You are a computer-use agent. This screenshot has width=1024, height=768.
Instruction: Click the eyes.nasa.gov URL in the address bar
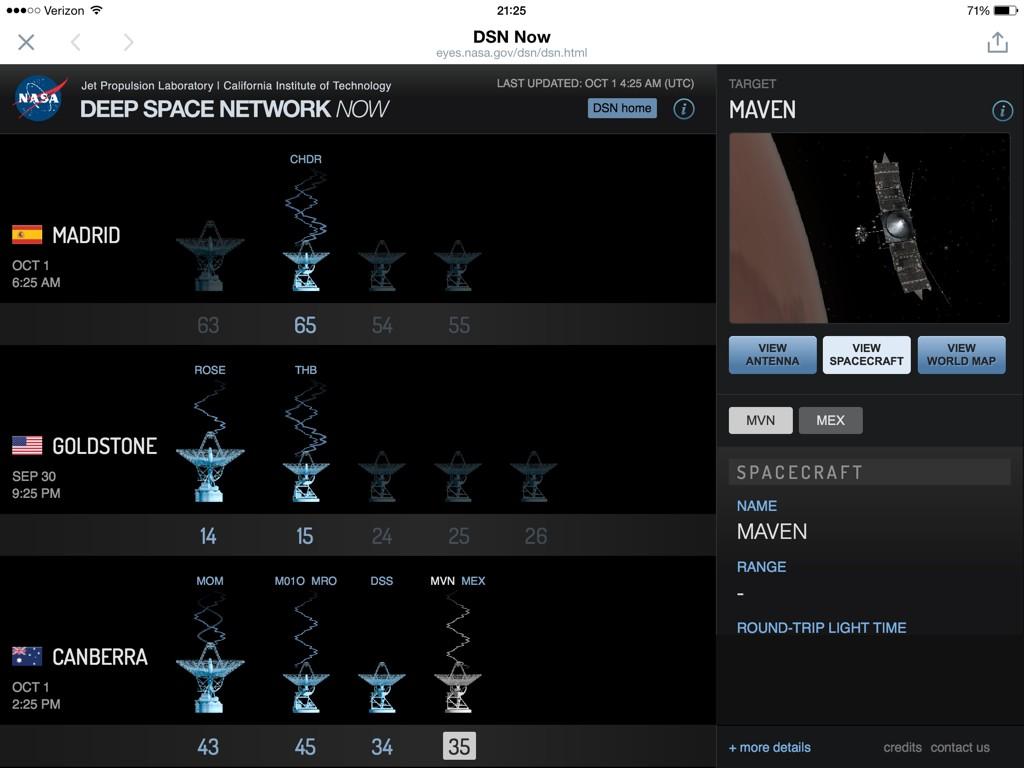(x=511, y=53)
